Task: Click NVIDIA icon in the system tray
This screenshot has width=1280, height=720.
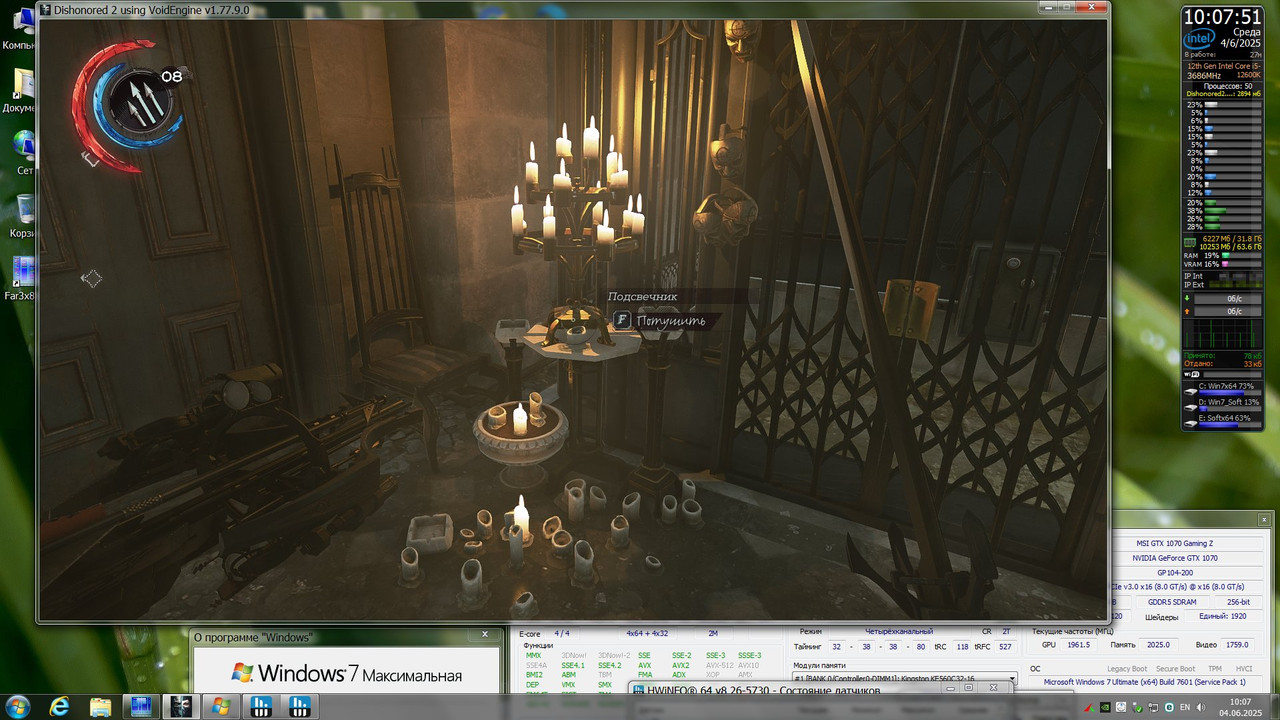Action: coord(1103,707)
